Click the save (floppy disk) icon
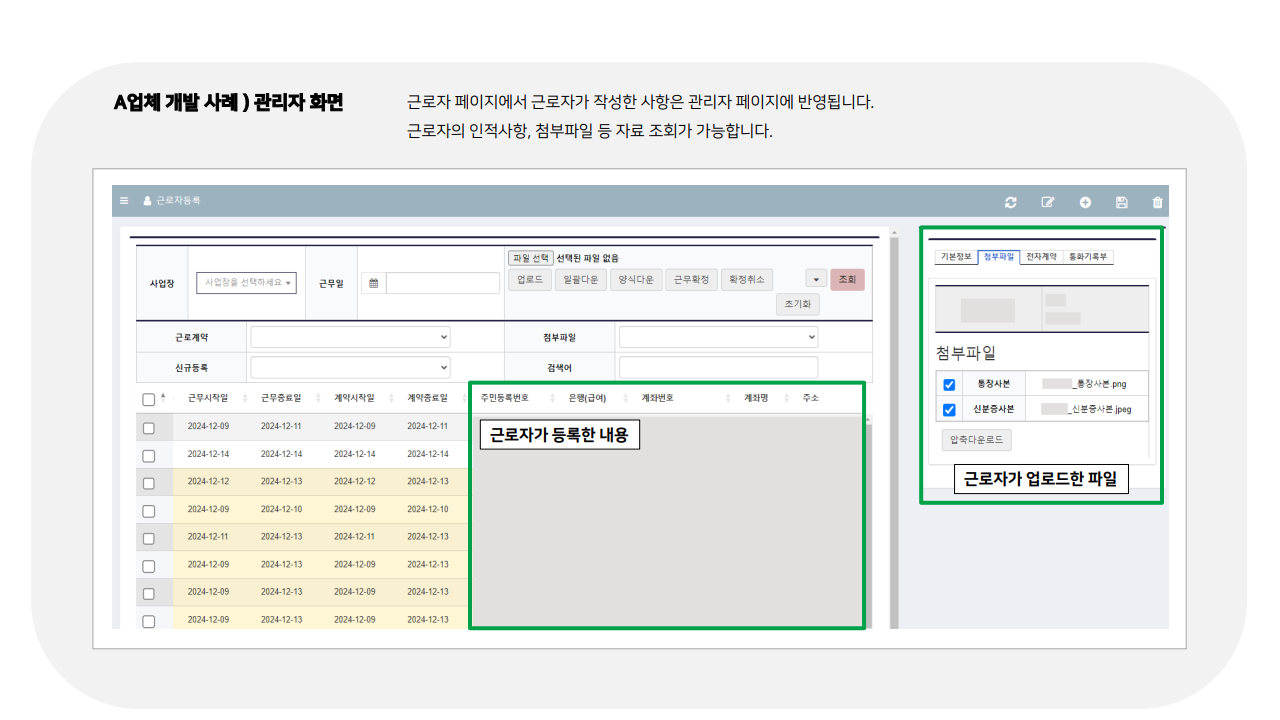 point(1121,202)
